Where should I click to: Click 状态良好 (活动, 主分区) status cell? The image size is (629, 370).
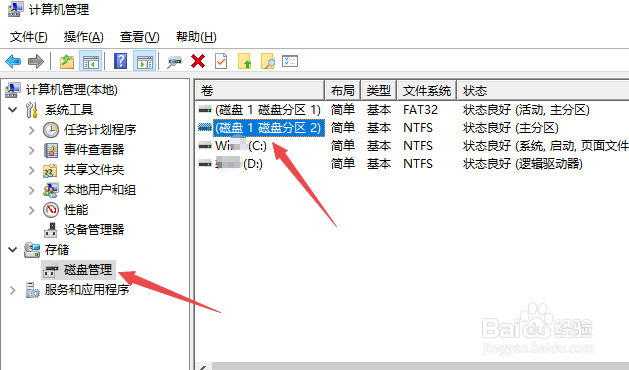point(526,110)
